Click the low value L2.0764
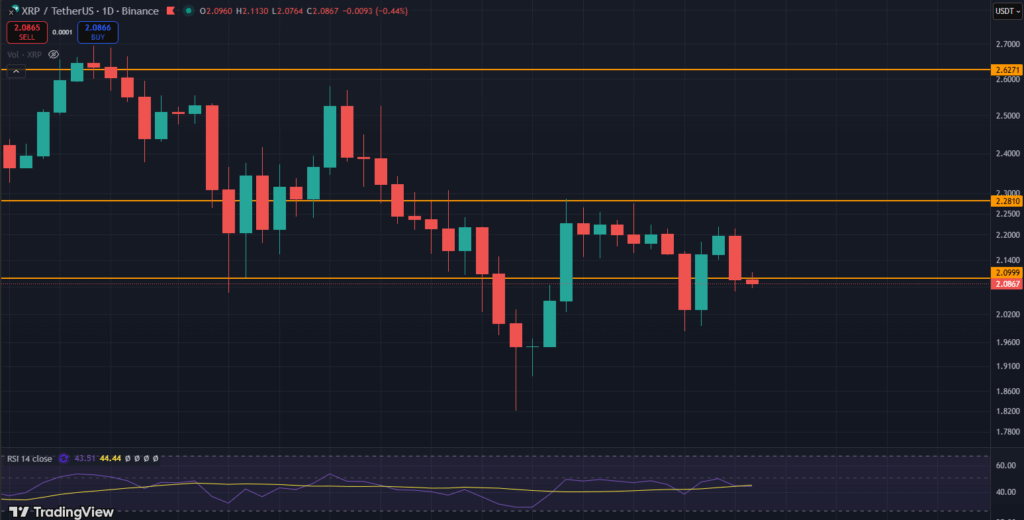This screenshot has height=520, width=1024. (x=287, y=11)
